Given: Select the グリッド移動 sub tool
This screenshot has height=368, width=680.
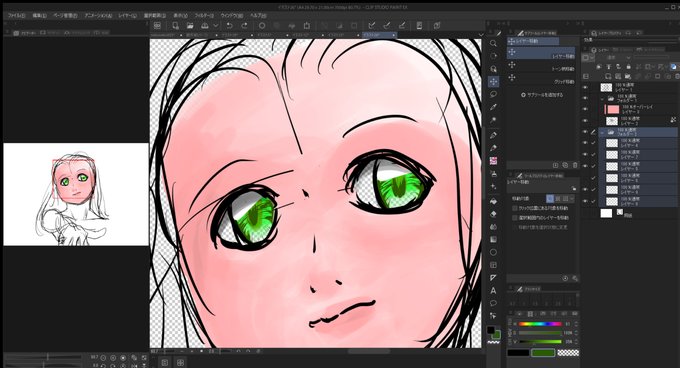Looking at the screenshot, I should point(542,79).
